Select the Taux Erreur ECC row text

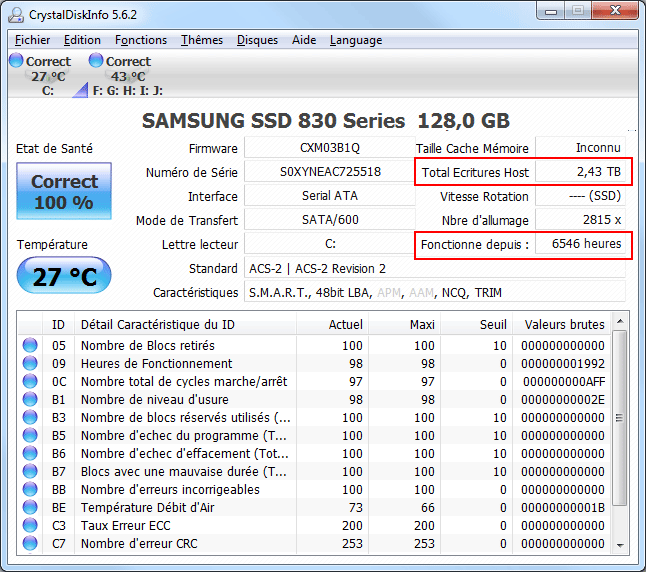[x=125, y=525]
